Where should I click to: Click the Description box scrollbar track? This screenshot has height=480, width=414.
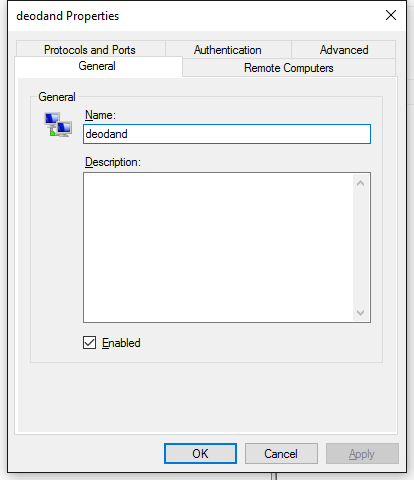pyautogui.click(x=360, y=248)
